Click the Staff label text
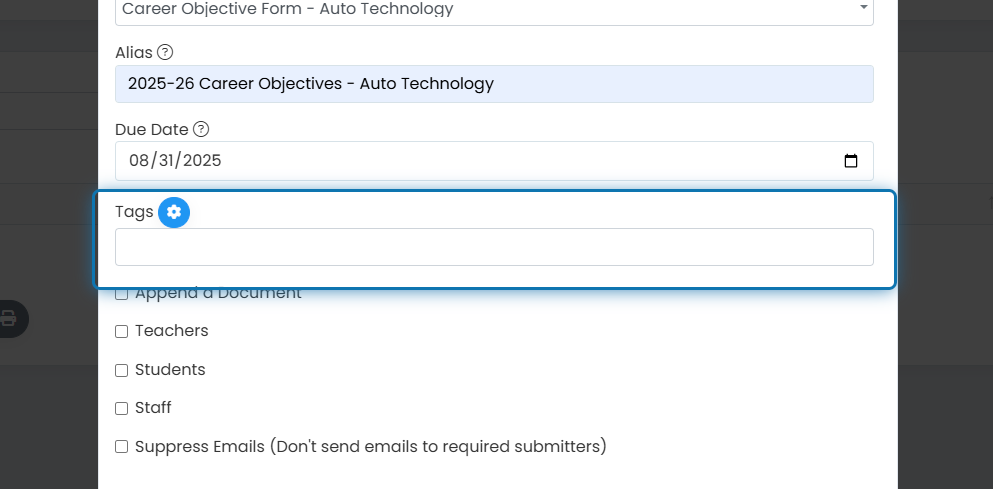Viewport: 993px width, 489px height. click(x=153, y=407)
